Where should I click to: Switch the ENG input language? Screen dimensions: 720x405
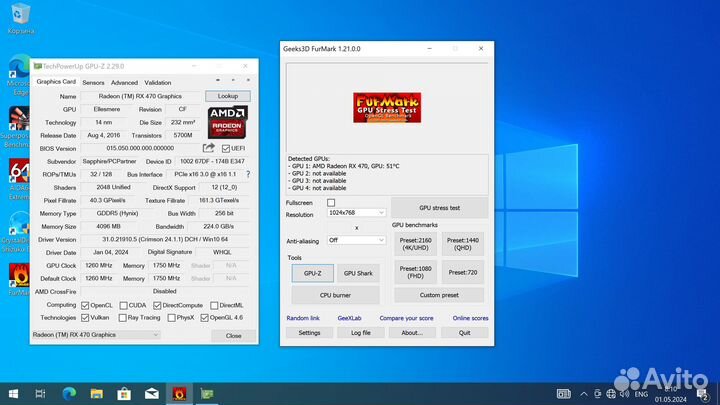(x=641, y=394)
